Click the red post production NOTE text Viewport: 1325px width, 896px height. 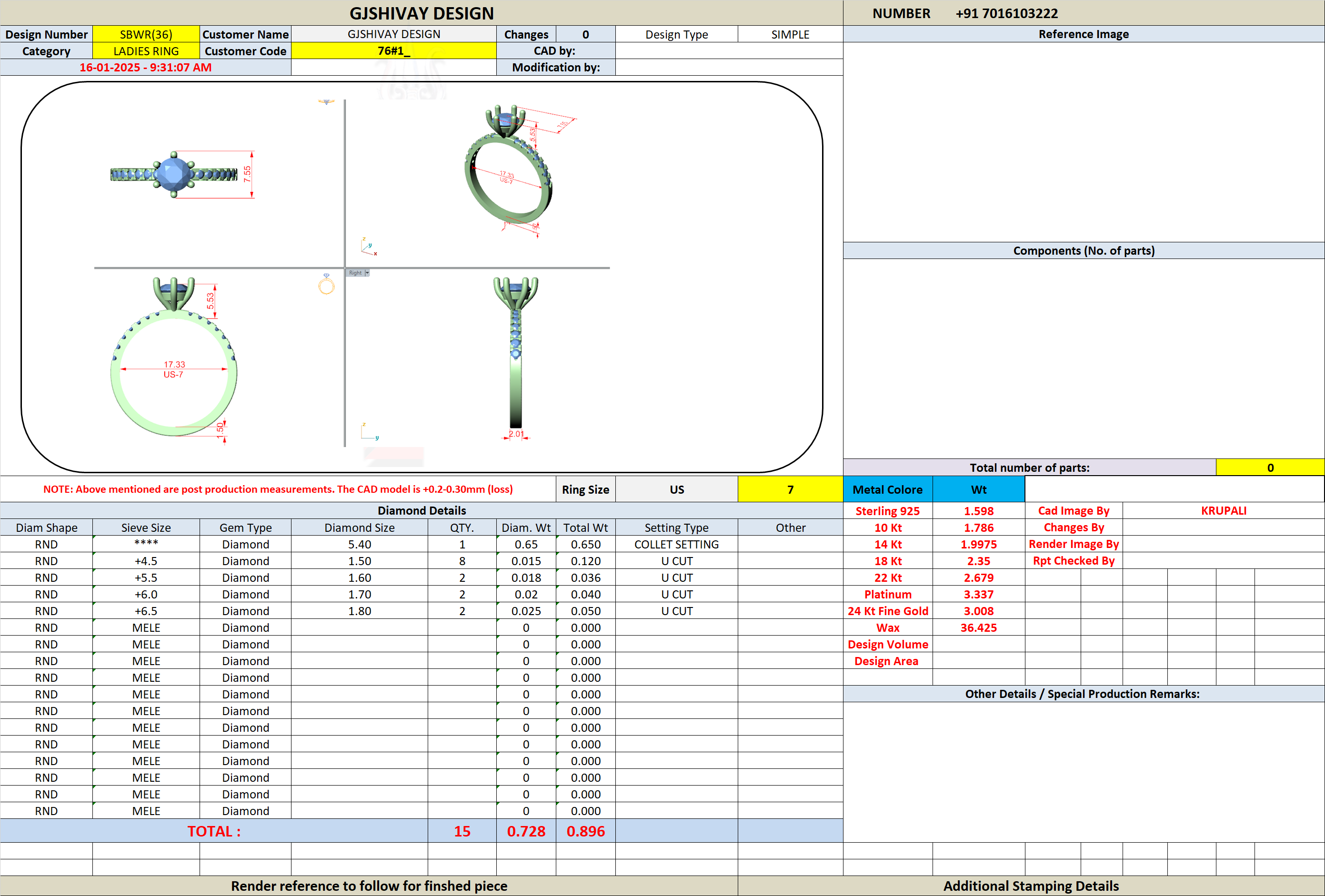click(278, 489)
